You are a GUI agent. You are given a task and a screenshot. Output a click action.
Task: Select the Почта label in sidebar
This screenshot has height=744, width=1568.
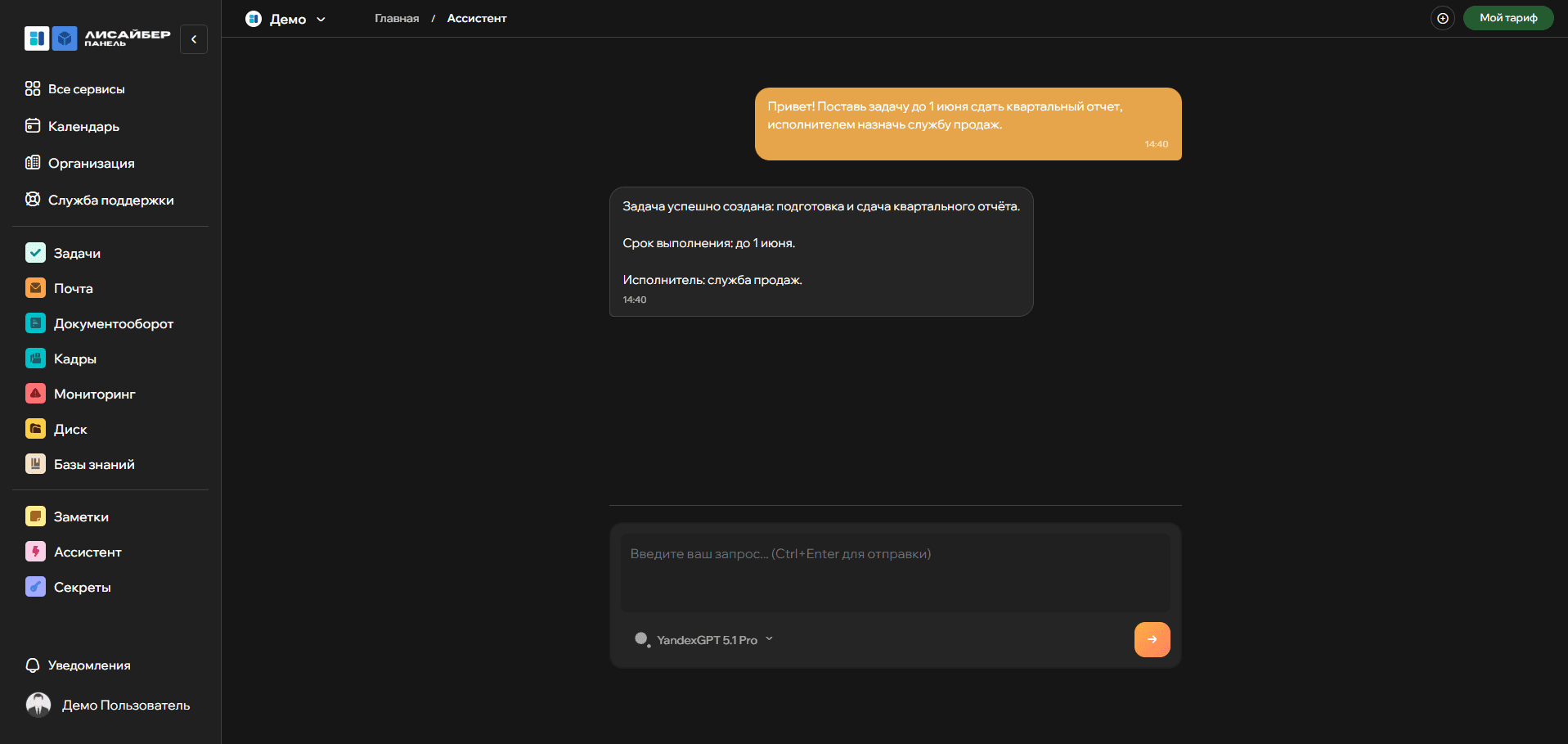coord(74,288)
